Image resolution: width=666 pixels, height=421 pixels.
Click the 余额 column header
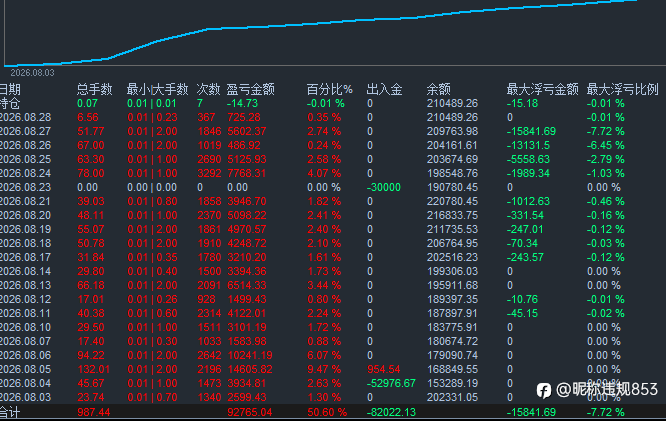[x=439, y=89]
